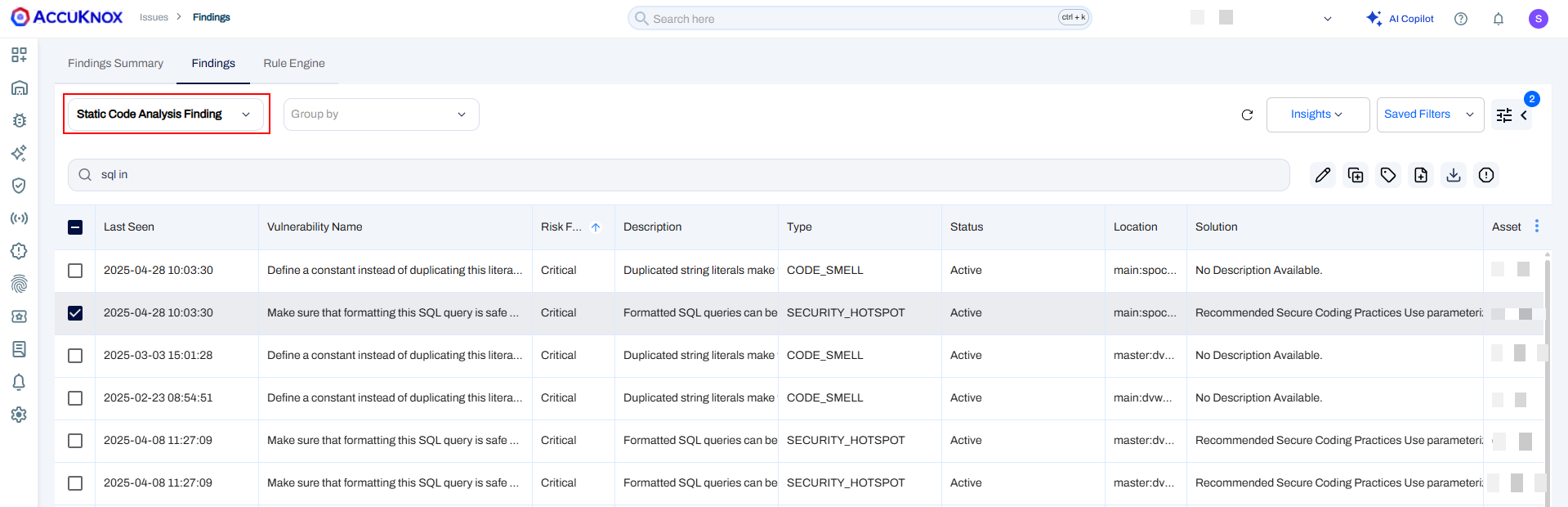Image resolution: width=1568 pixels, height=507 pixels.
Task: Open the shield compliance icon in sidebar
Action: [x=19, y=186]
